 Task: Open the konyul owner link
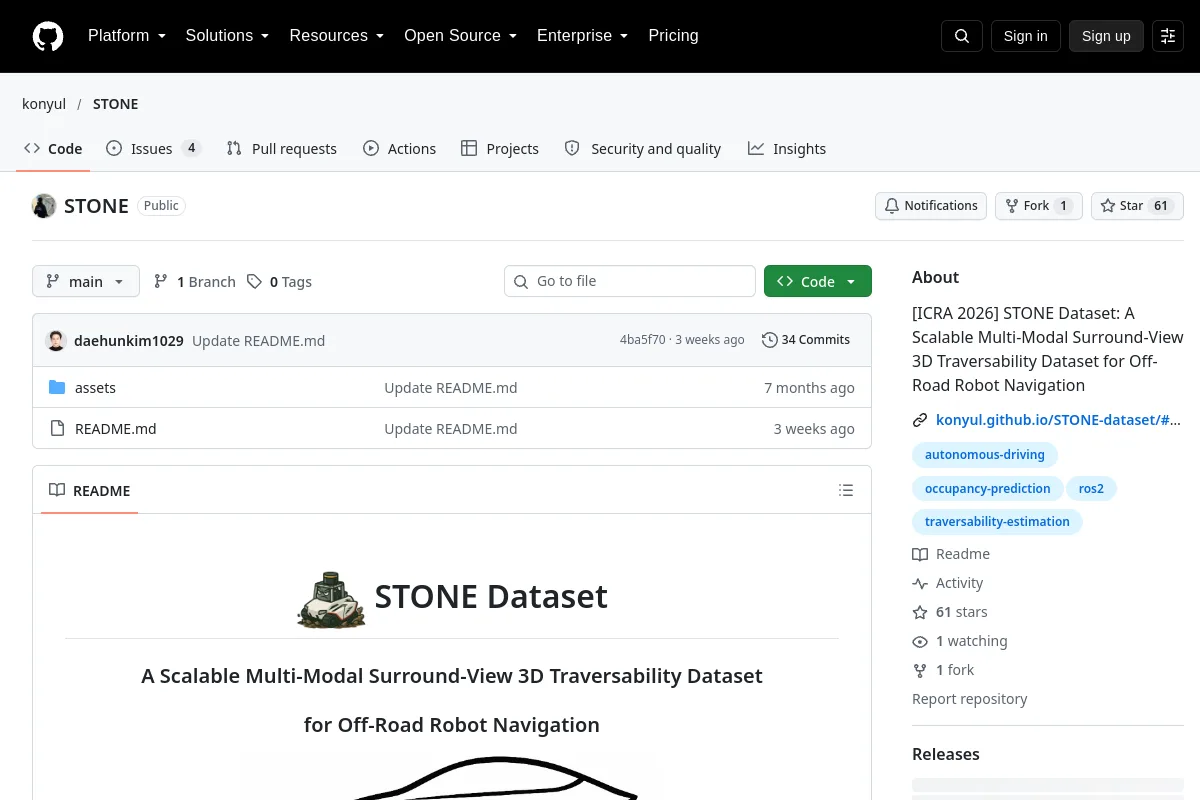44,104
